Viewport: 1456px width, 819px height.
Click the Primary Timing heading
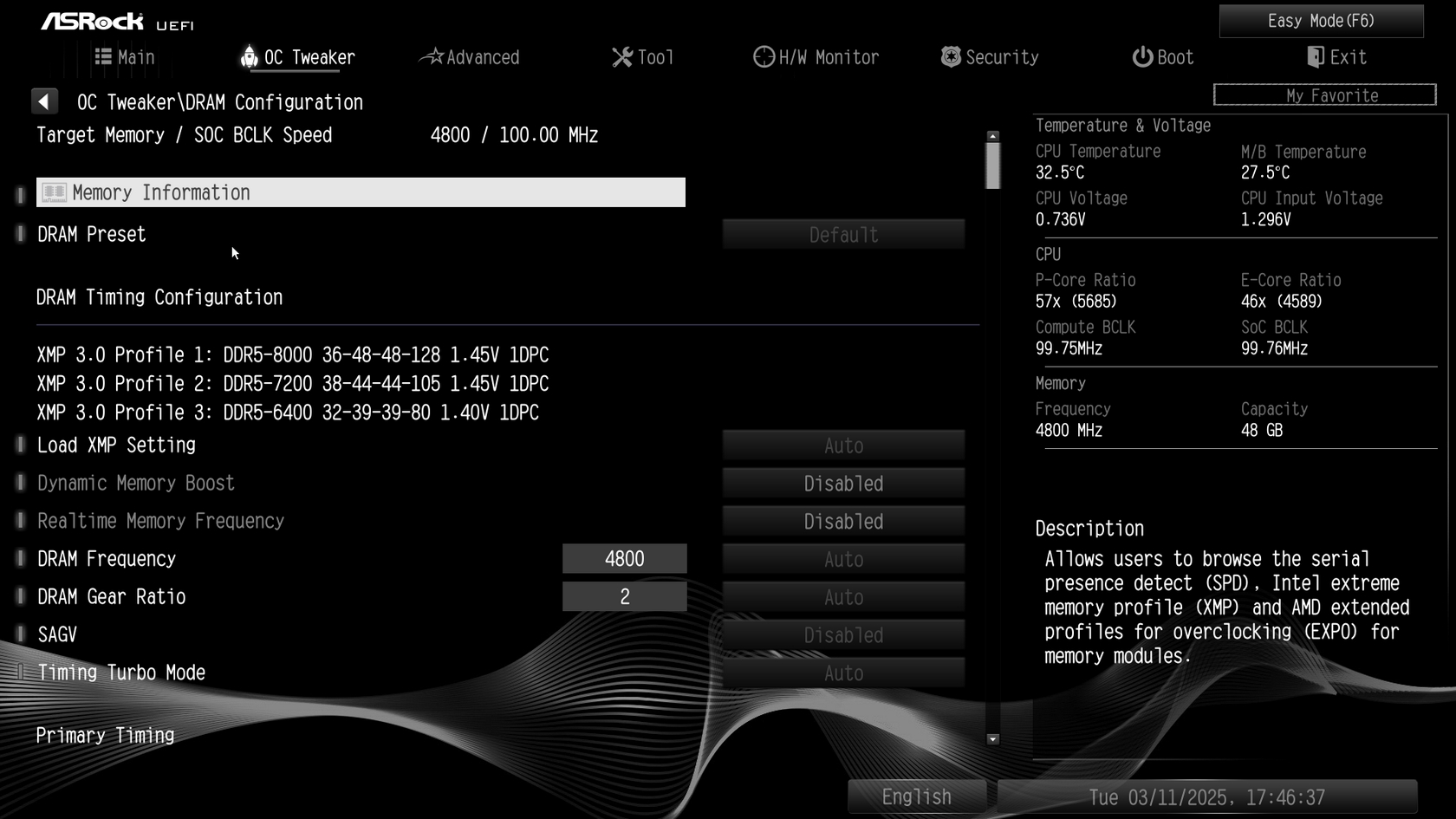pyautogui.click(x=105, y=736)
